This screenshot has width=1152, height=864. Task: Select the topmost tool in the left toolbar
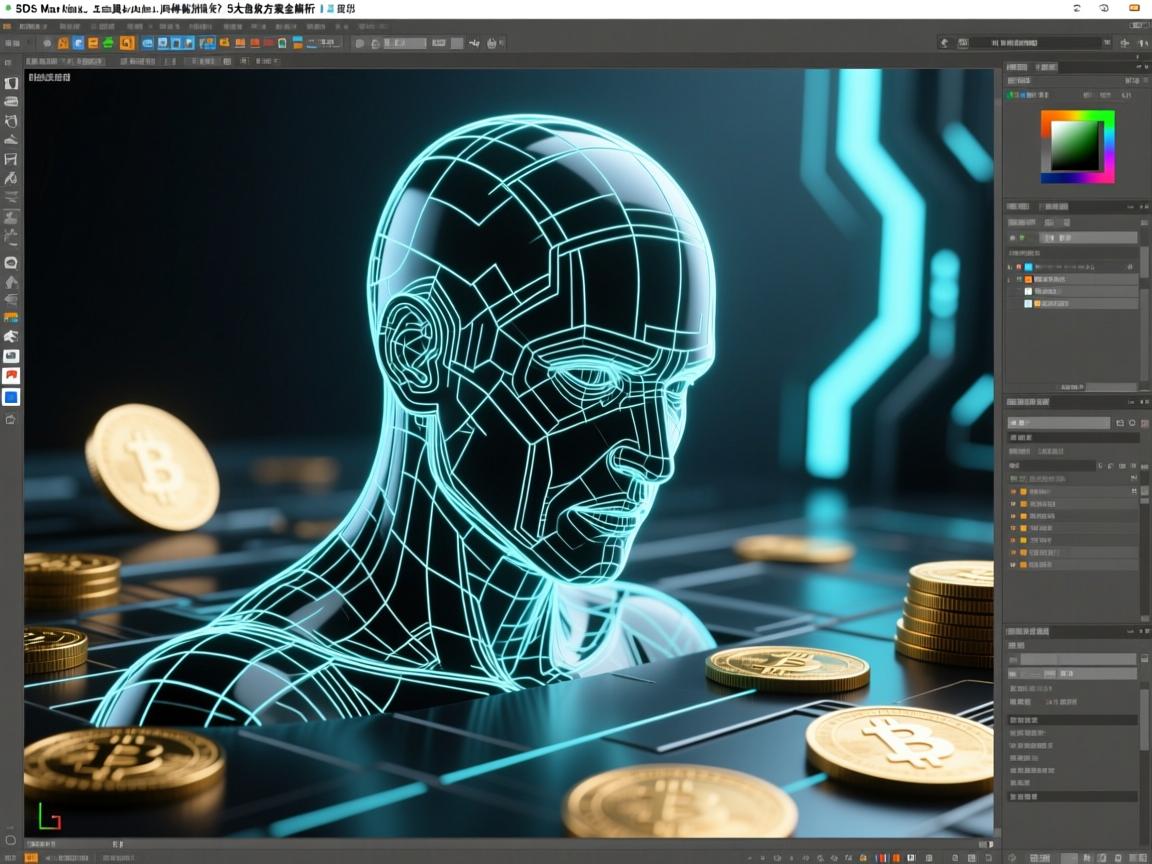11,84
